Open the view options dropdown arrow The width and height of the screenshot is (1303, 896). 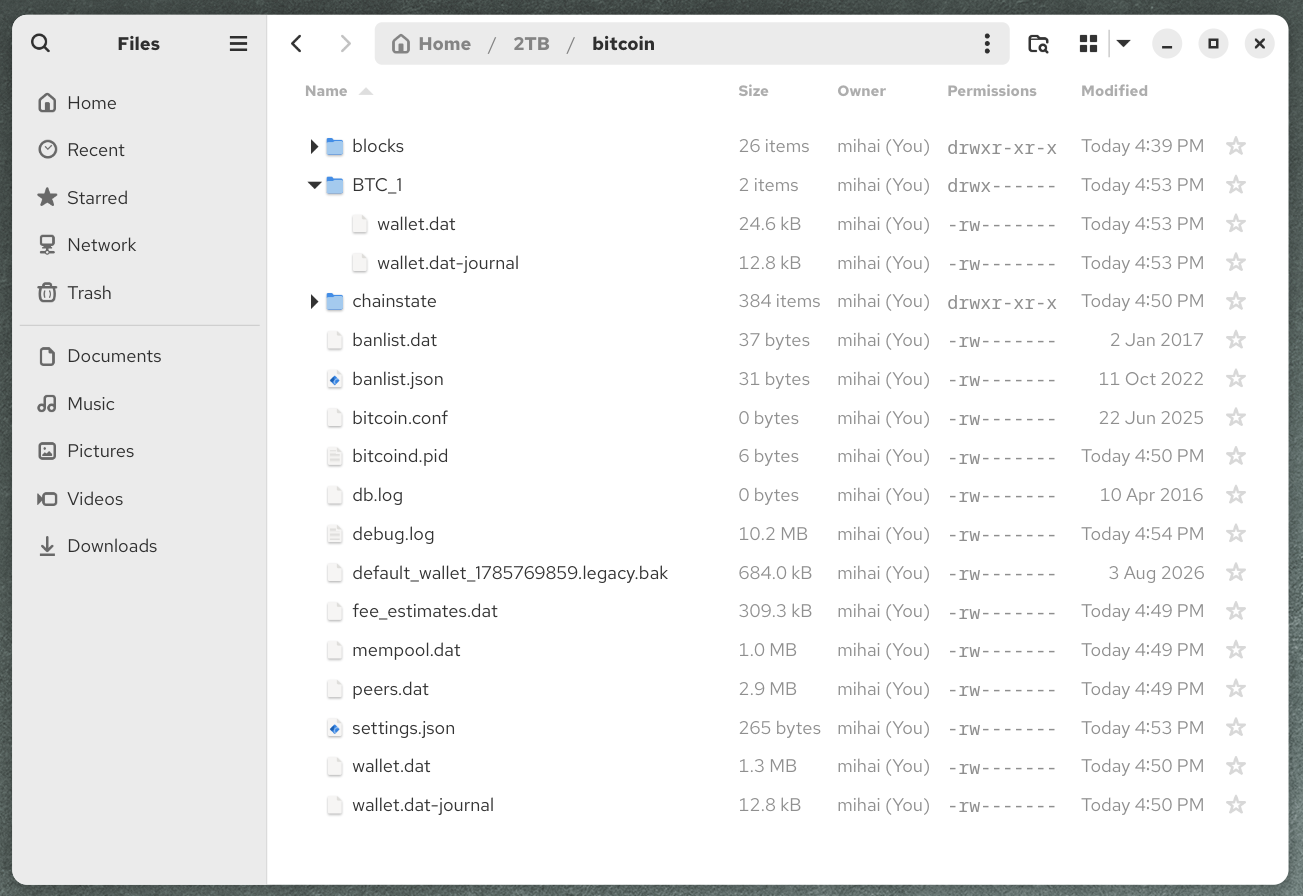click(1124, 44)
